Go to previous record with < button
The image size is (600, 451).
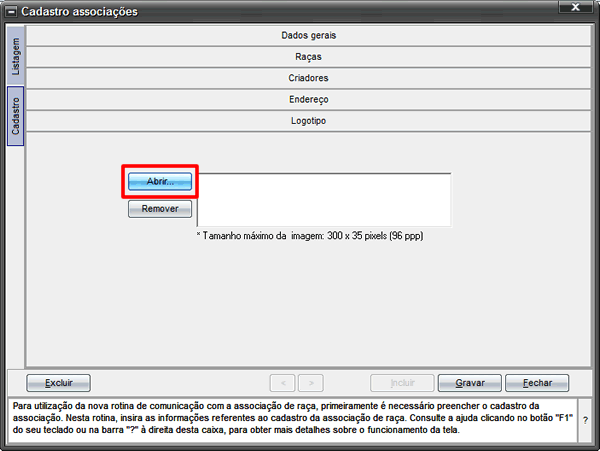[x=282, y=383]
